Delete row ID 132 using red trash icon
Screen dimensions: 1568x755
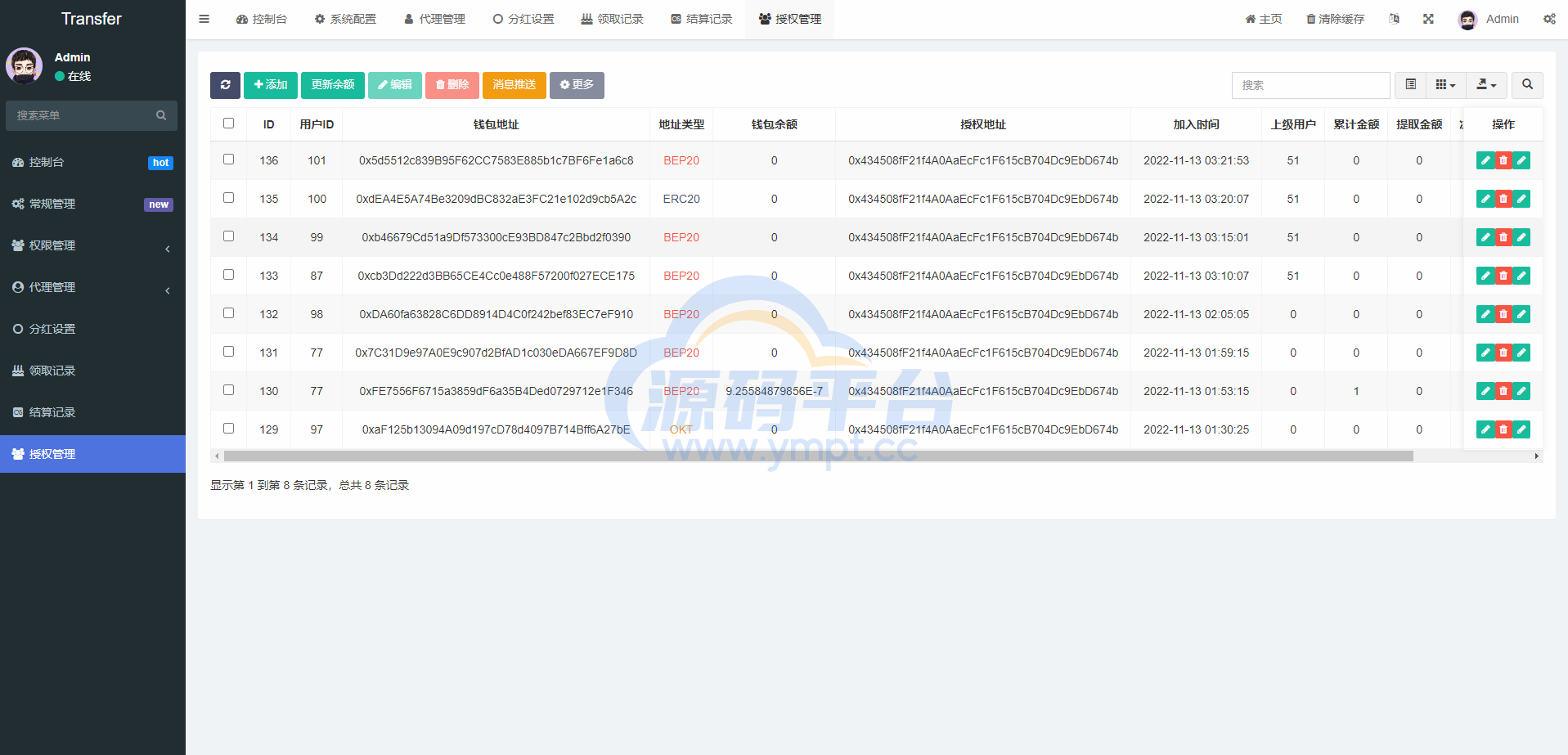click(1503, 314)
